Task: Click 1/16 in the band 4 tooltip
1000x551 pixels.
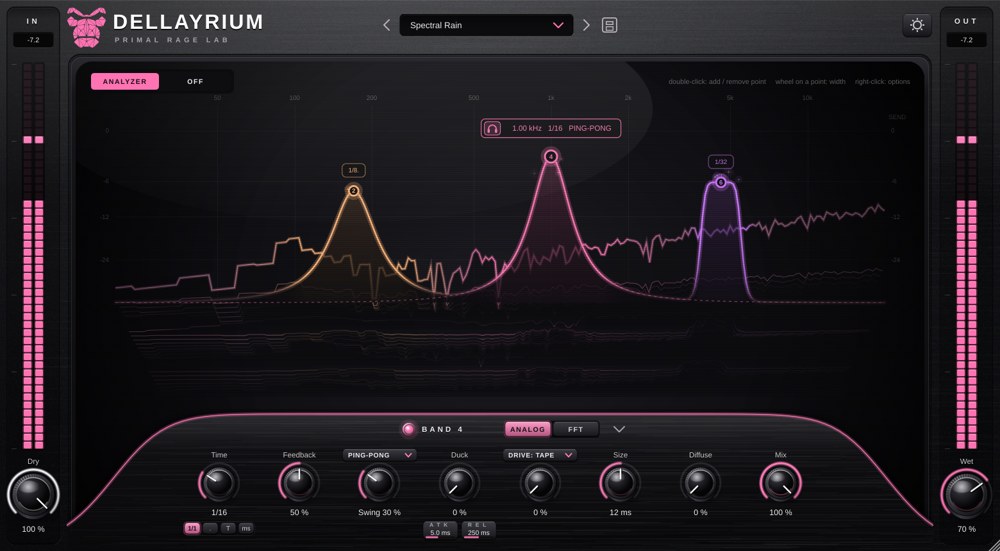Action: tap(555, 128)
